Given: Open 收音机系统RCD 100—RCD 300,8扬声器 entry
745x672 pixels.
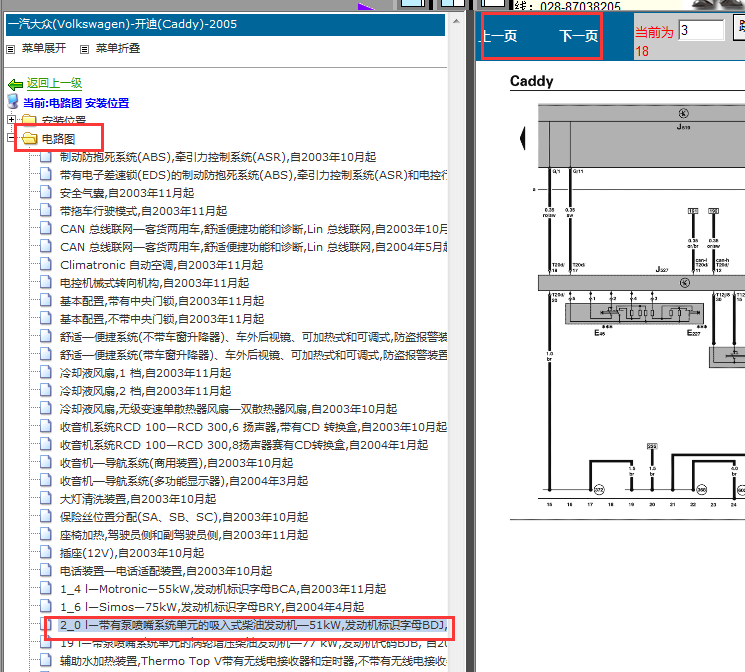Looking at the screenshot, I should (244, 445).
